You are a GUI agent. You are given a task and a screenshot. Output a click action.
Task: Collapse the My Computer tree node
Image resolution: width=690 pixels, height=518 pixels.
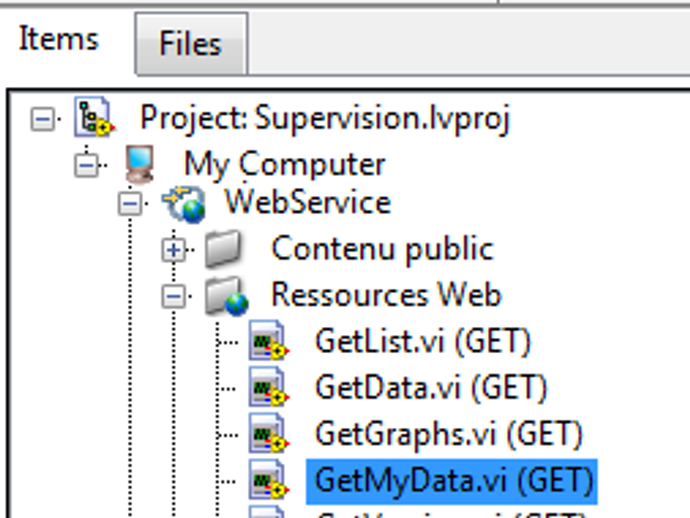(87, 164)
